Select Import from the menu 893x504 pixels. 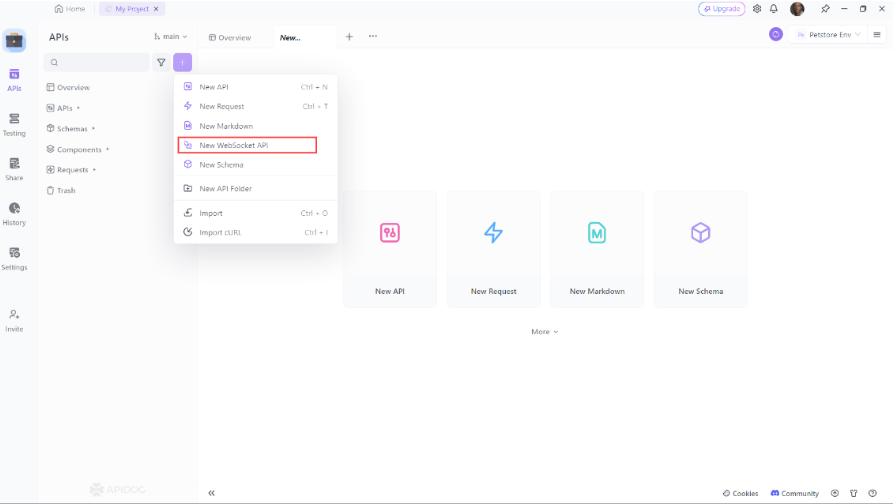click(255, 213)
